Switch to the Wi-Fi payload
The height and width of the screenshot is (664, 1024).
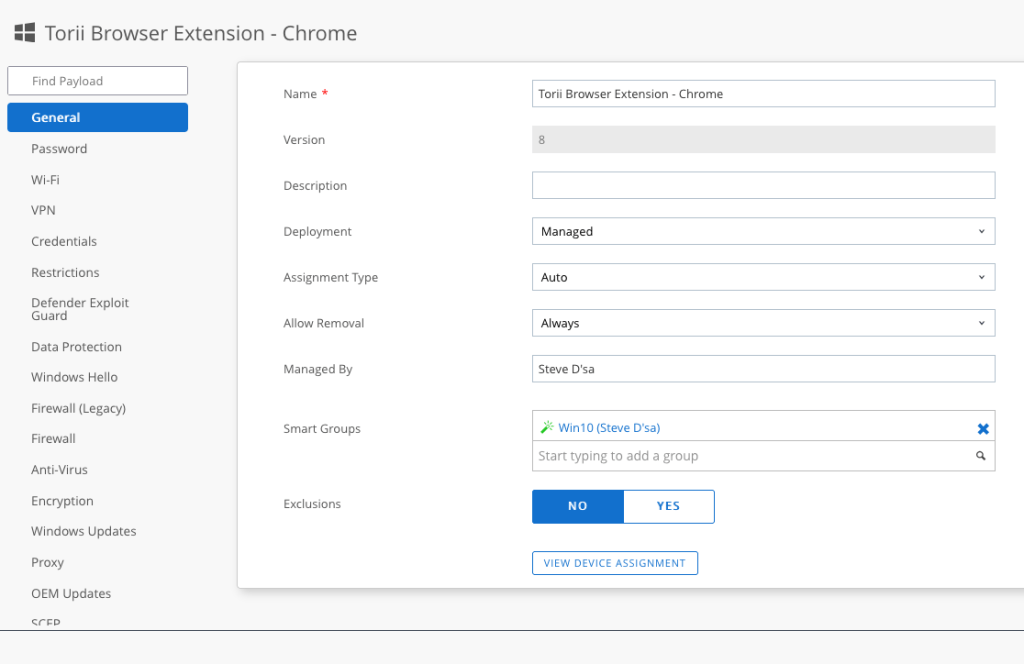(45, 180)
